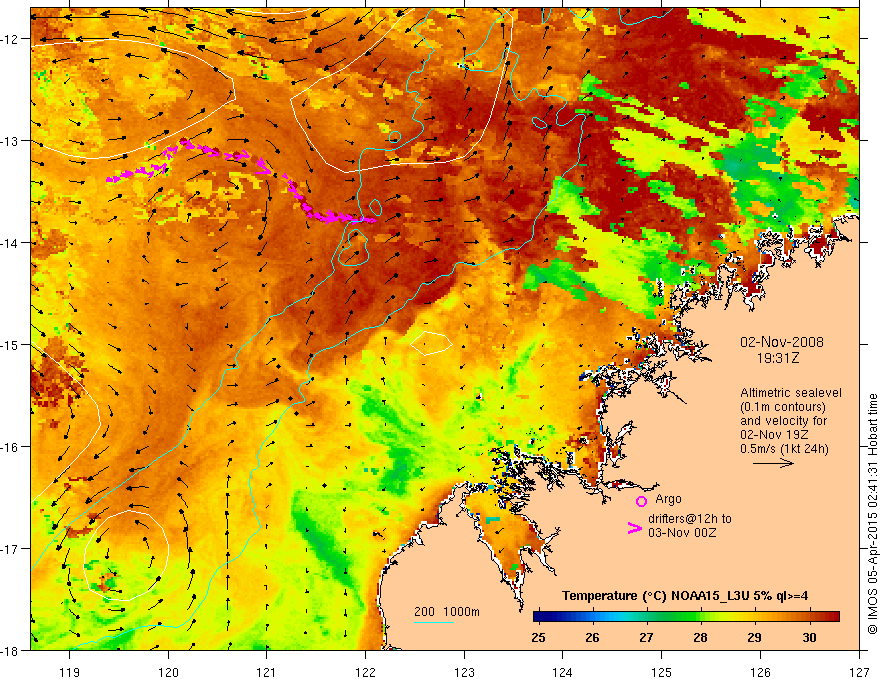880x680 pixels.
Task: Click the latitude axis label -18
Action: (x=10, y=650)
